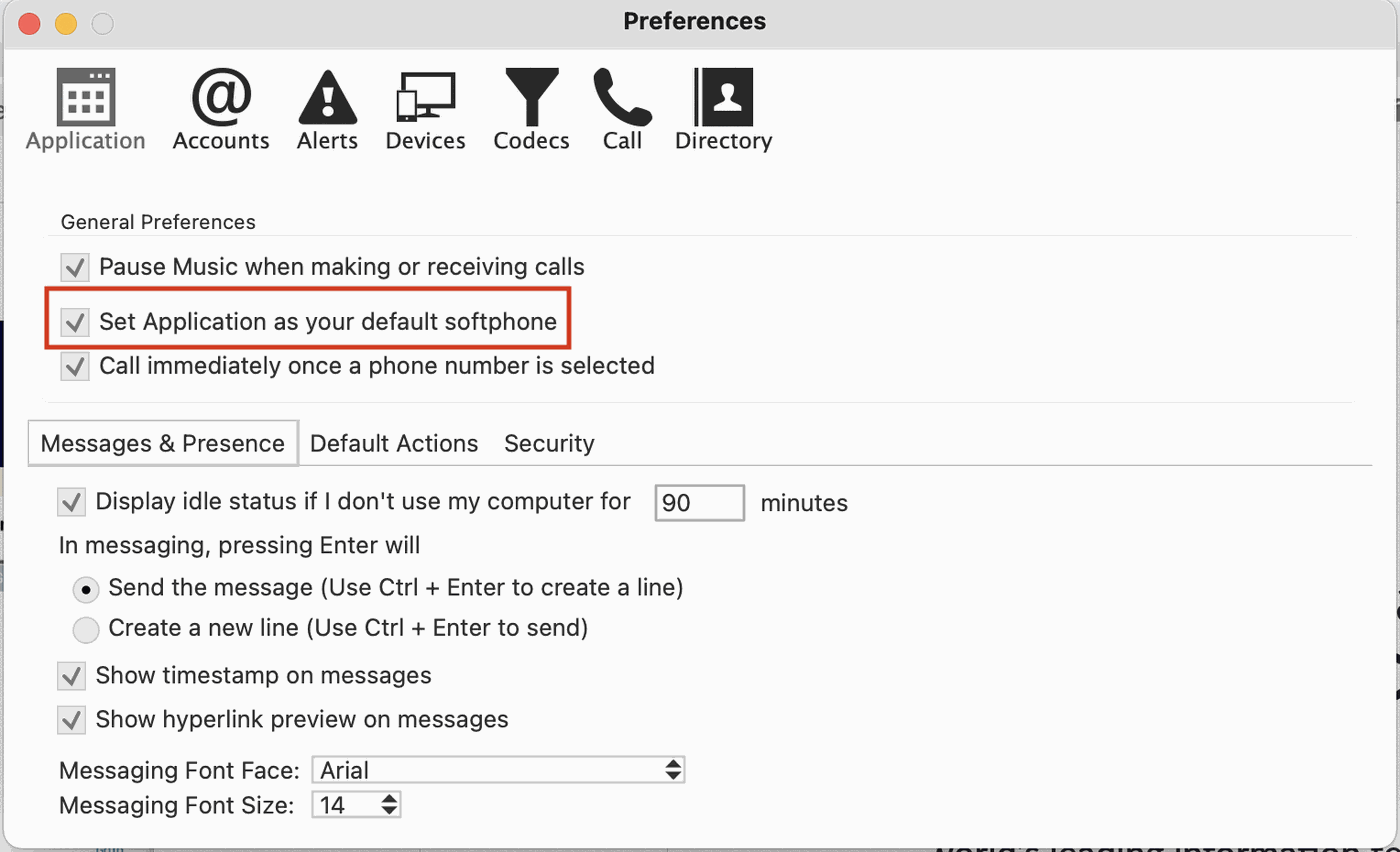Screen dimensions: 1400x852
Task: Switch to the Security tab
Action: pos(549,443)
